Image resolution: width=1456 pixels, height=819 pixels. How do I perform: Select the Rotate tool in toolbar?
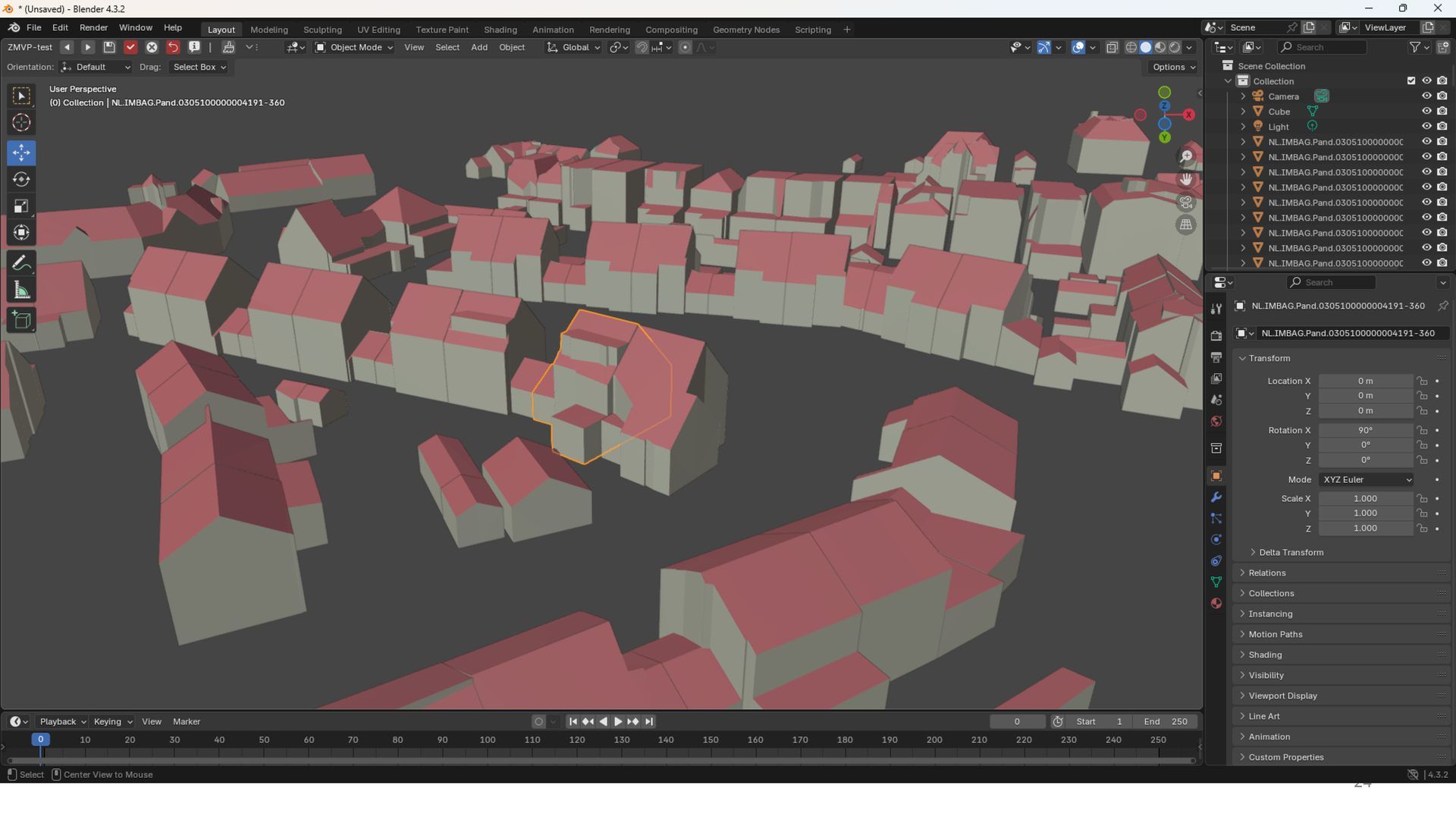pyautogui.click(x=21, y=180)
